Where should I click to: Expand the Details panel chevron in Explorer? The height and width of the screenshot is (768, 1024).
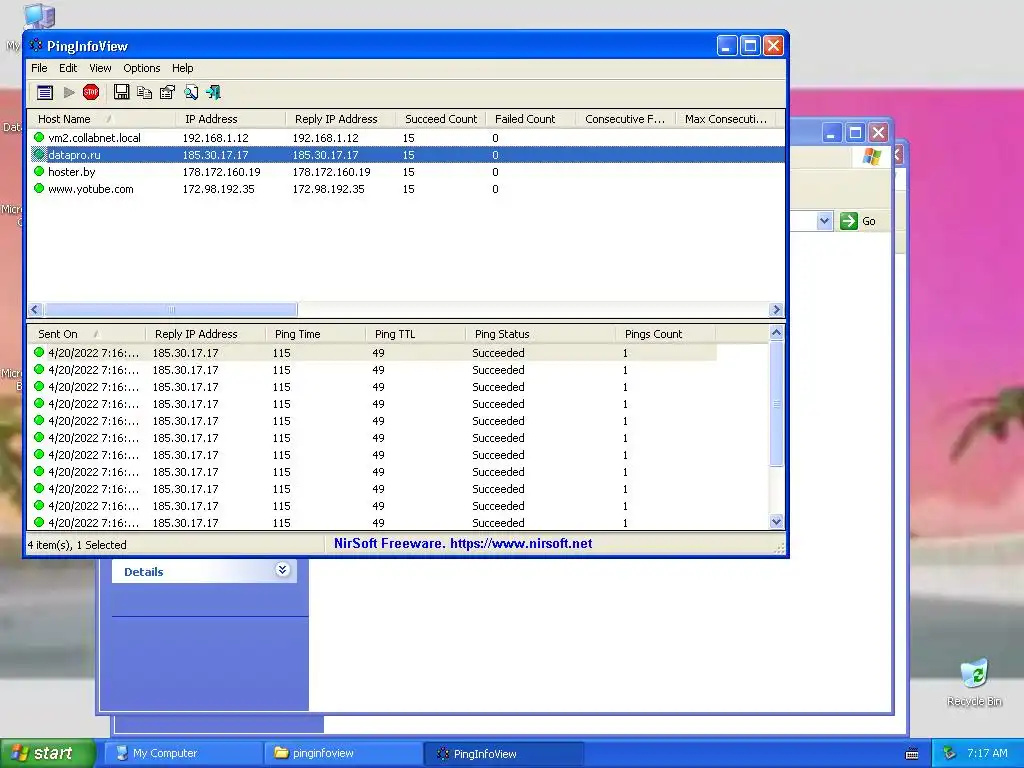point(282,569)
